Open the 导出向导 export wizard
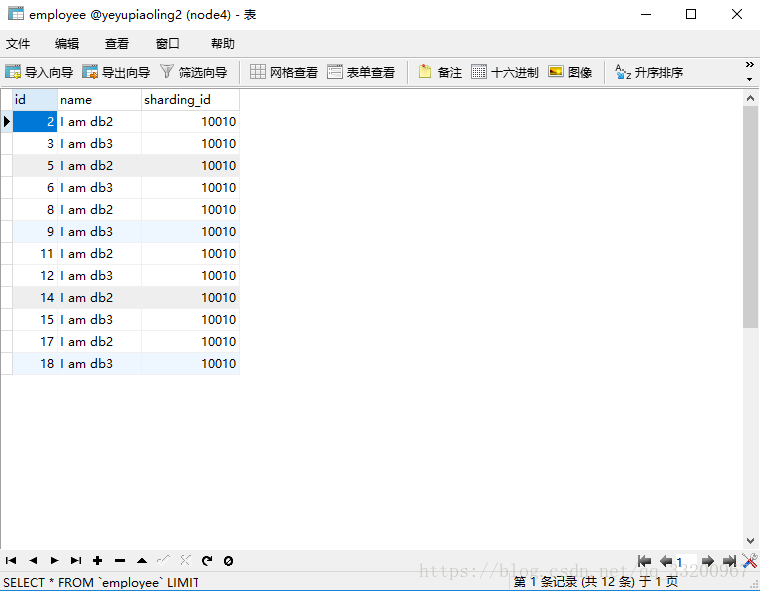The height and width of the screenshot is (591, 760). 117,72
